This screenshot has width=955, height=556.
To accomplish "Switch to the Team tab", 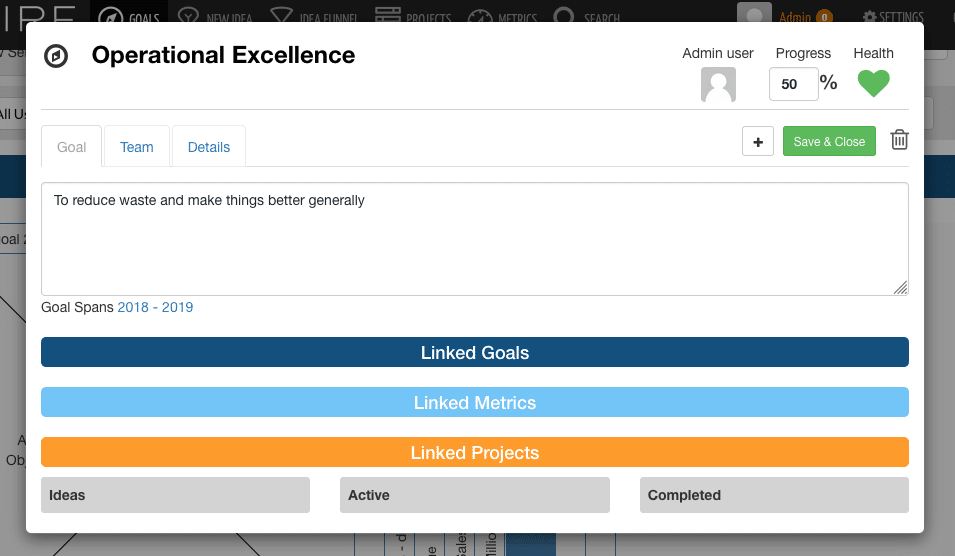I will pyautogui.click(x=136, y=147).
